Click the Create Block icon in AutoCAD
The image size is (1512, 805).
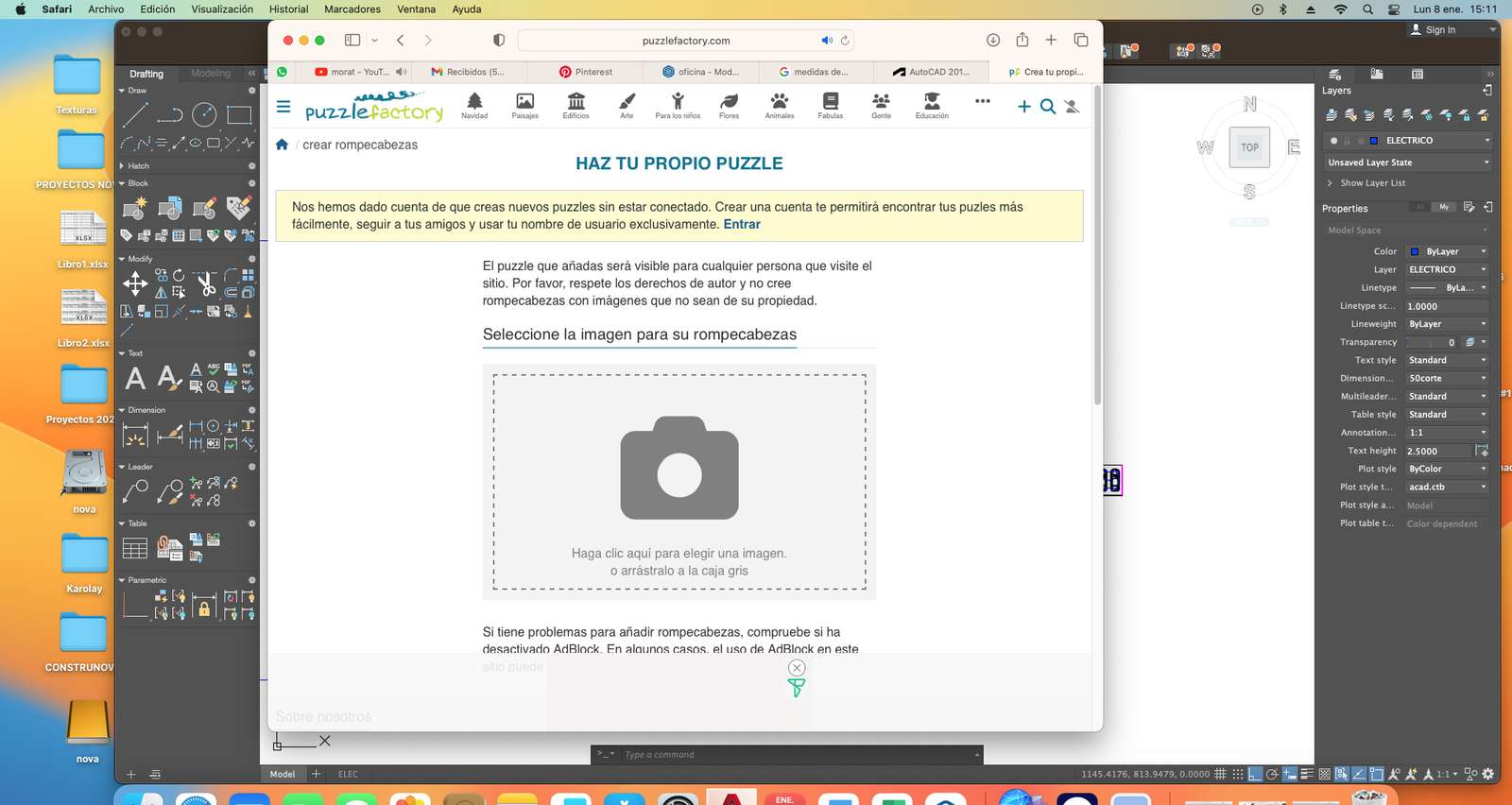(135, 208)
